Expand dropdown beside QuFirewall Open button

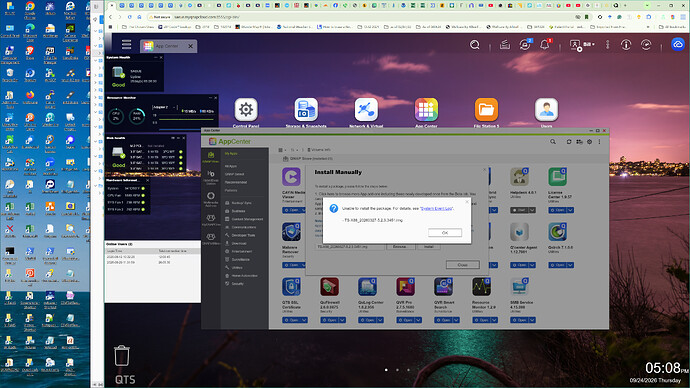(342, 320)
